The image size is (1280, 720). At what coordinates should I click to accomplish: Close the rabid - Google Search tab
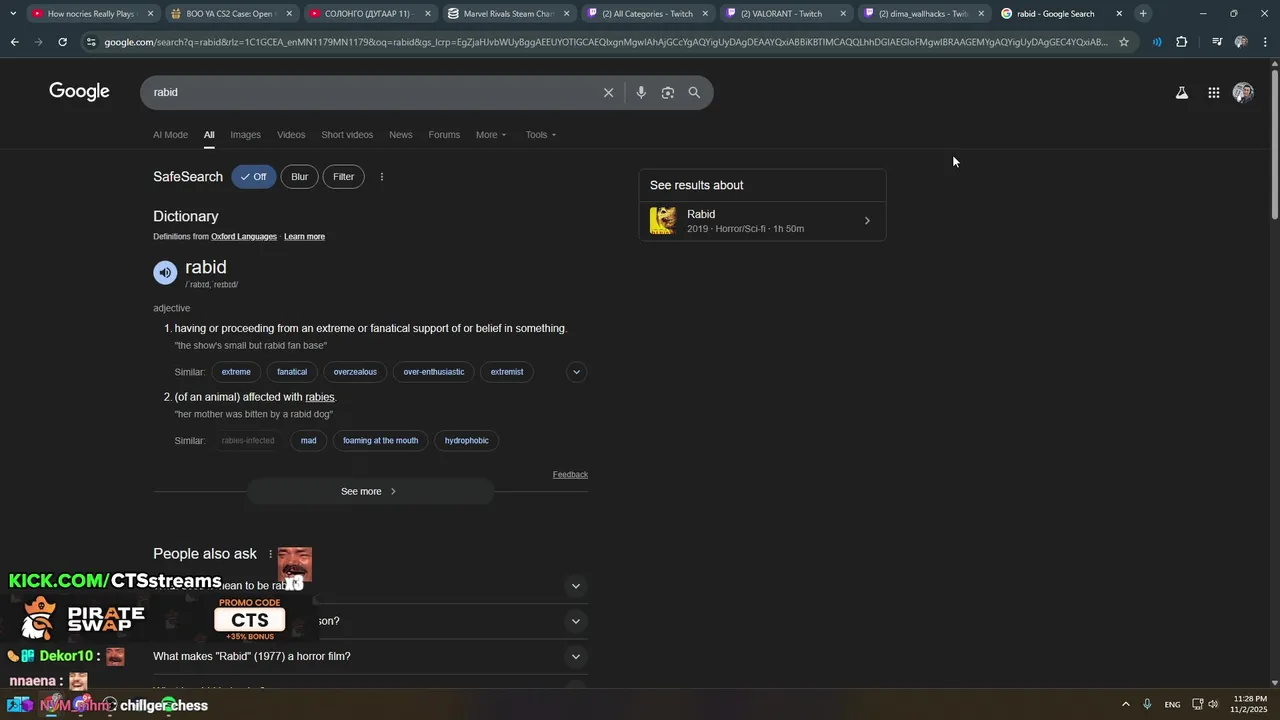coord(1119,14)
